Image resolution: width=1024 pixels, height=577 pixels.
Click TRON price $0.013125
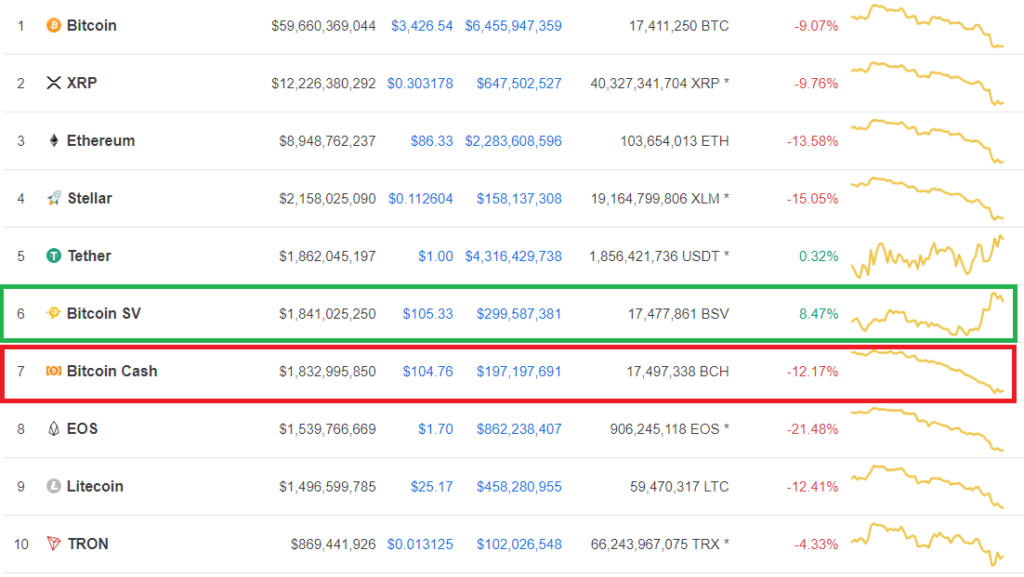(420, 544)
